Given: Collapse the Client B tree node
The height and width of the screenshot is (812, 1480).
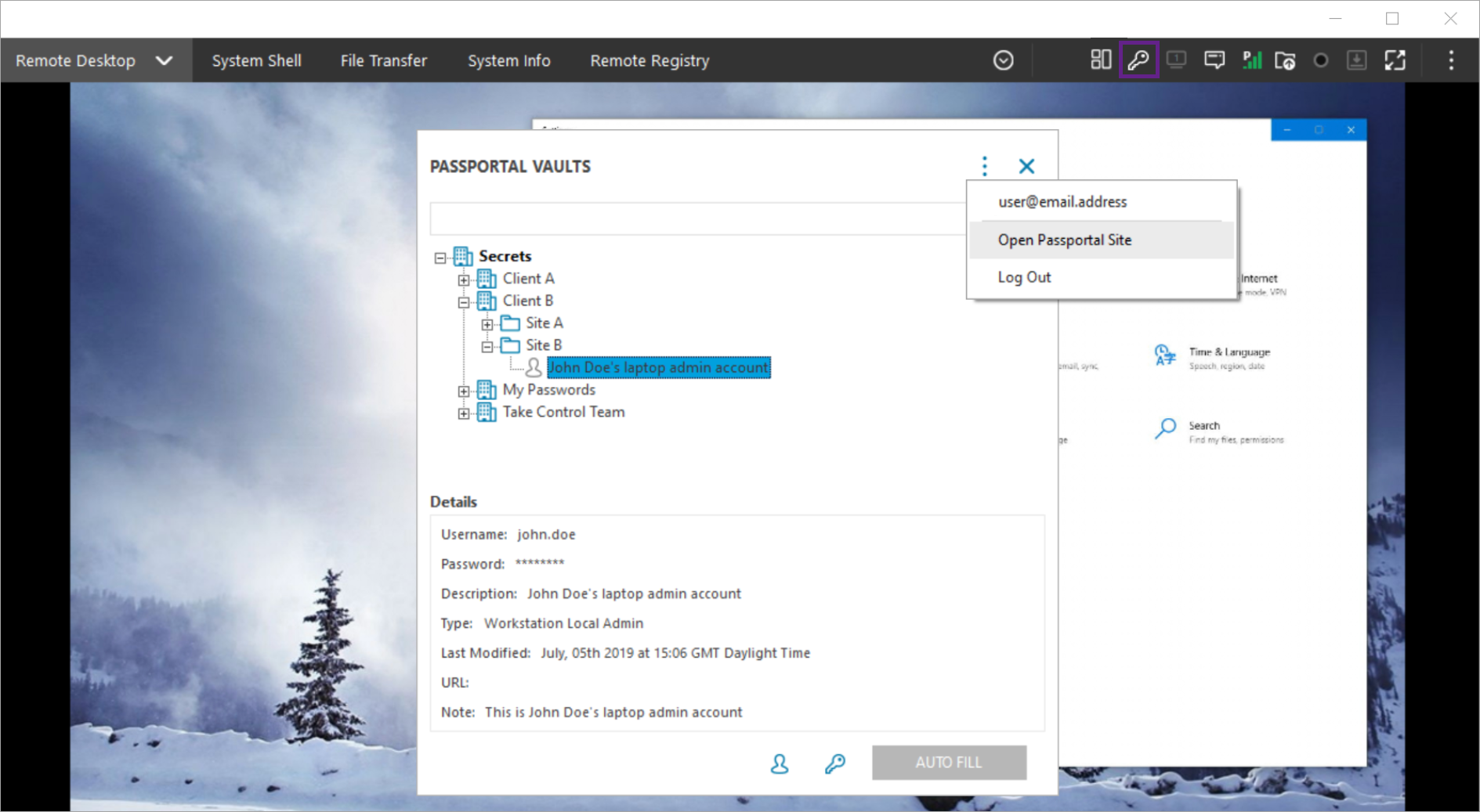Looking at the screenshot, I should [x=464, y=302].
